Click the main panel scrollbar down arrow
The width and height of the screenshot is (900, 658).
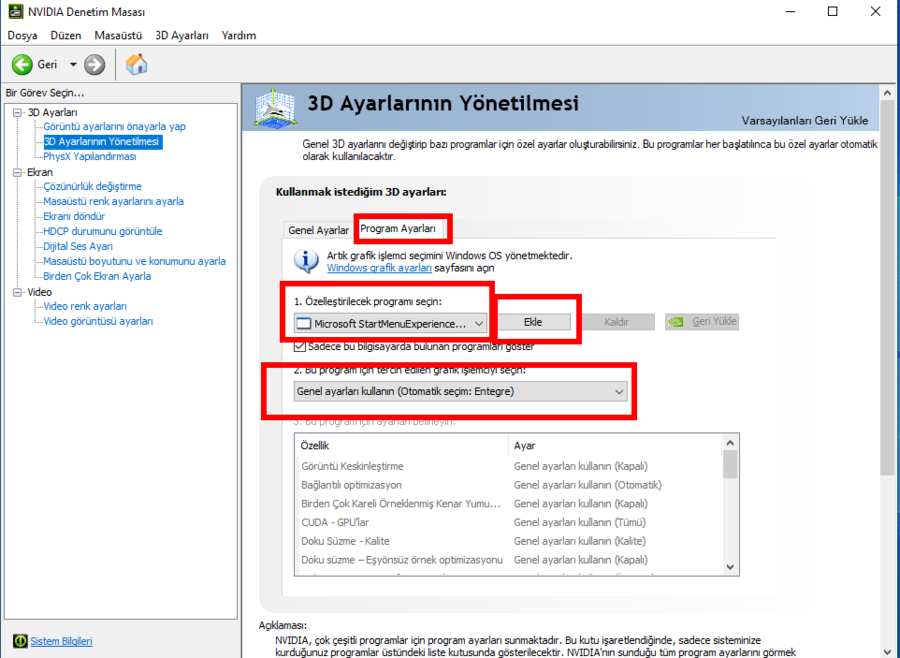click(x=887, y=652)
